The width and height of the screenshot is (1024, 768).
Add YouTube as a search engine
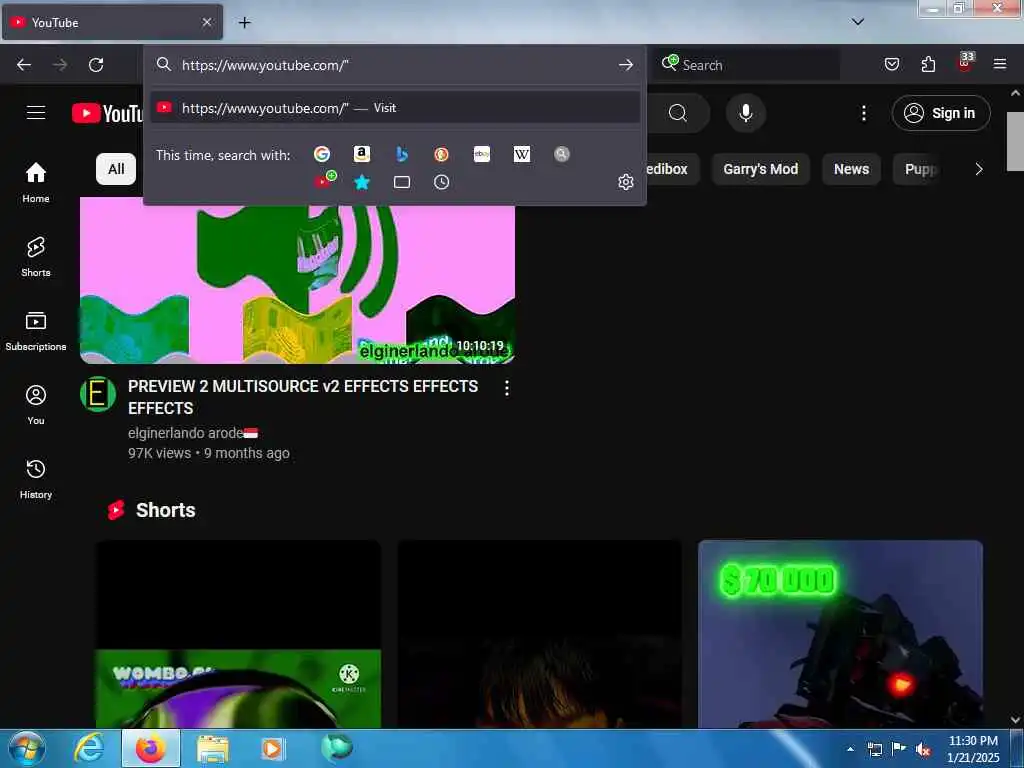tap(325, 180)
